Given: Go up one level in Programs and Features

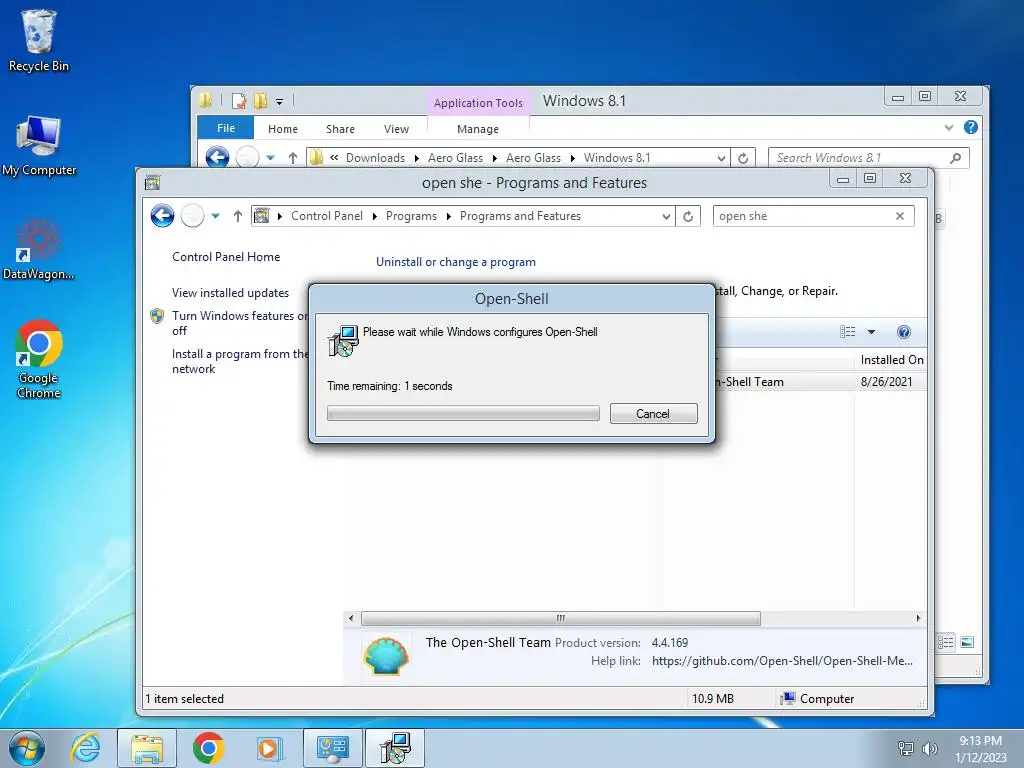Looking at the screenshot, I should click(238, 216).
